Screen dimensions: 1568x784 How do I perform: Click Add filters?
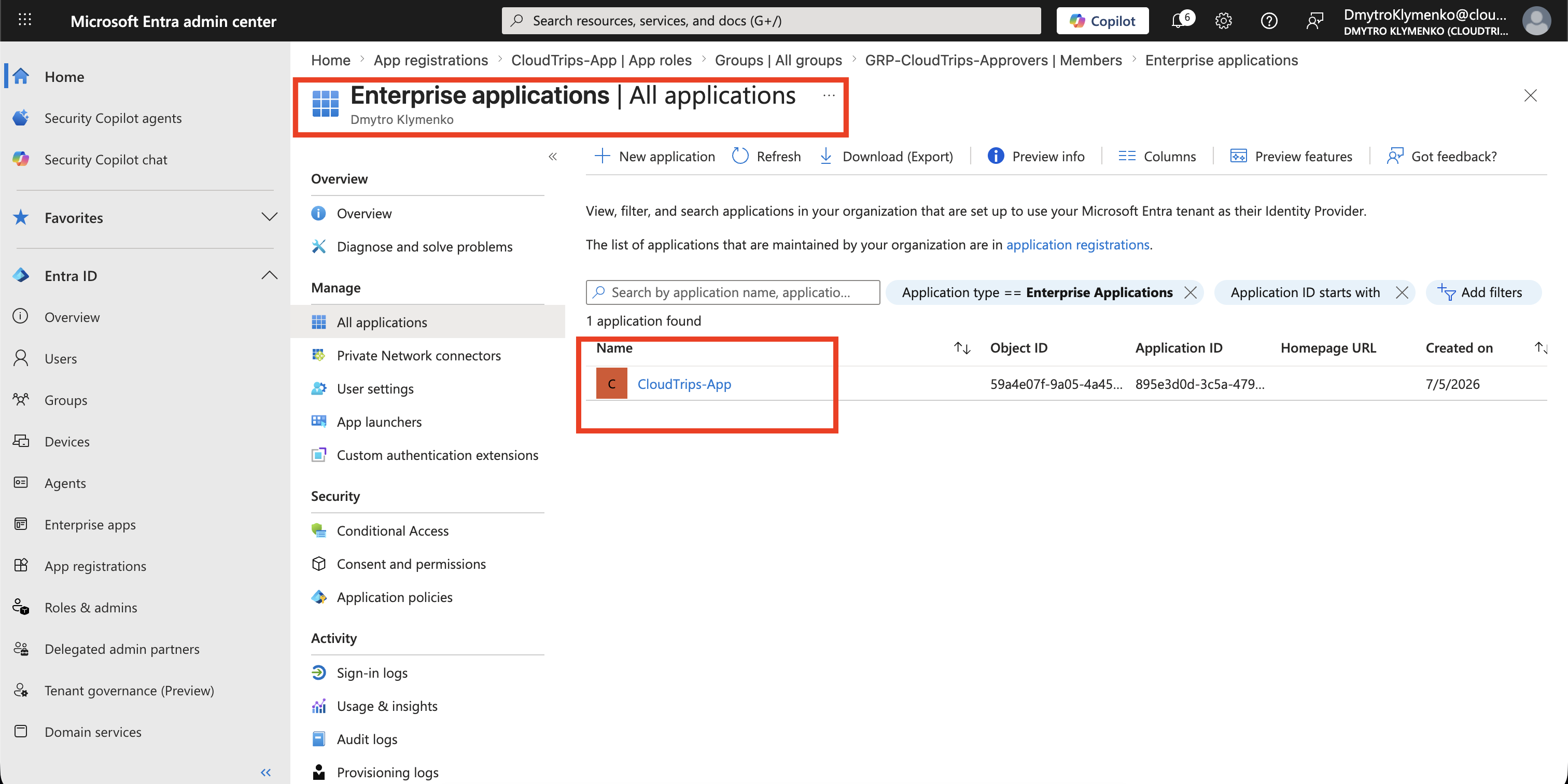[x=1483, y=292]
